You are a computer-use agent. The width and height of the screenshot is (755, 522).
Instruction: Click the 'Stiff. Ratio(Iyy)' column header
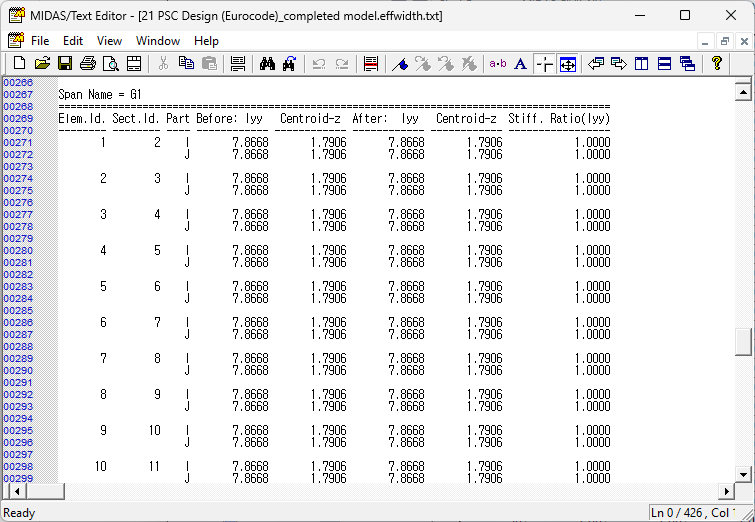(x=559, y=118)
